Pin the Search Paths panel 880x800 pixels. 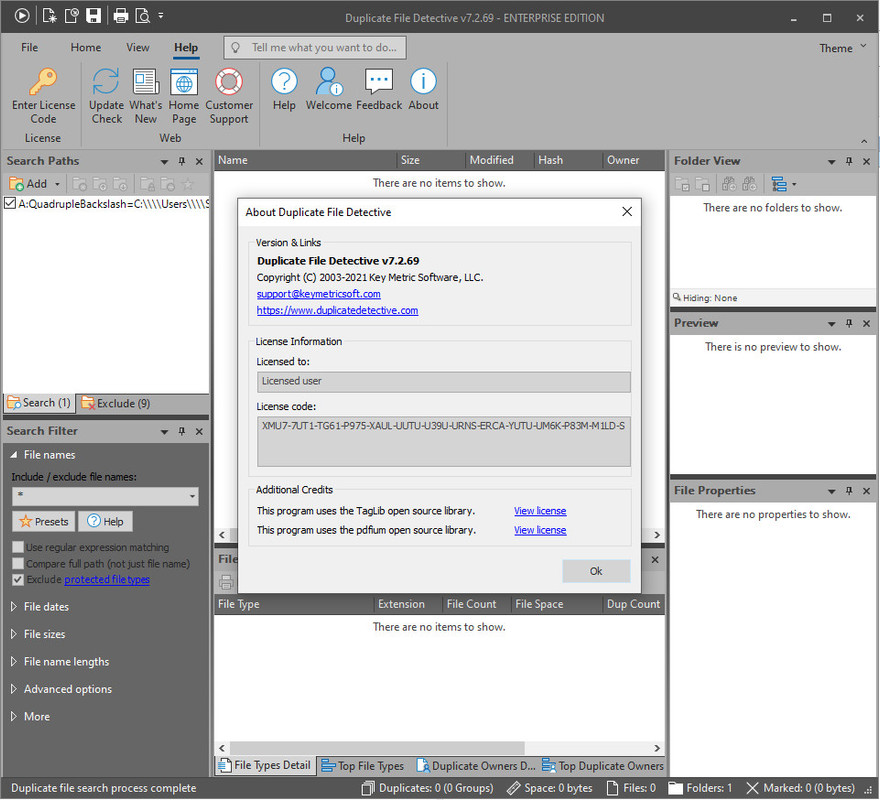tap(182, 162)
